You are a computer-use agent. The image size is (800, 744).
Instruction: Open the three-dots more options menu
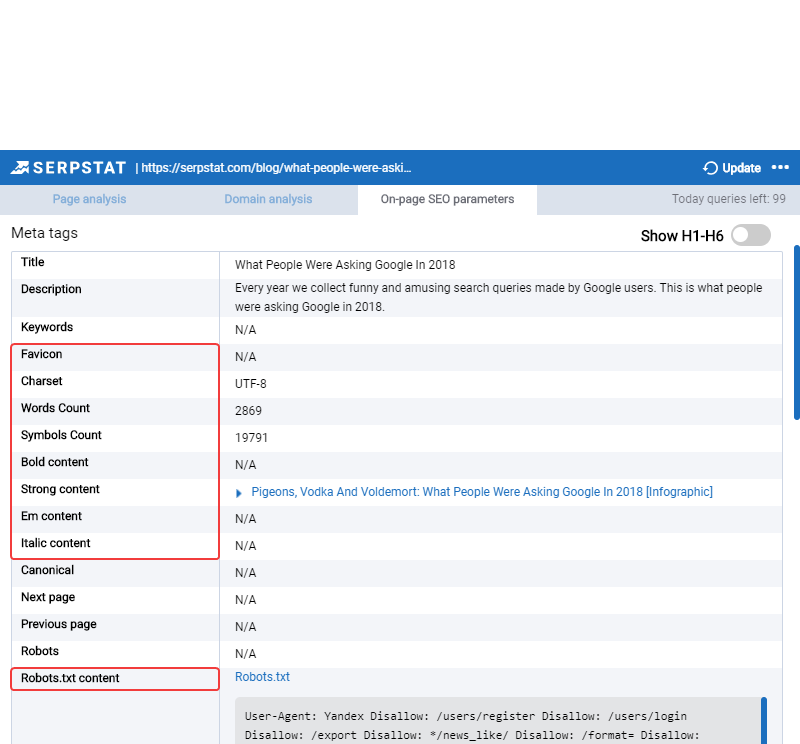tap(780, 167)
